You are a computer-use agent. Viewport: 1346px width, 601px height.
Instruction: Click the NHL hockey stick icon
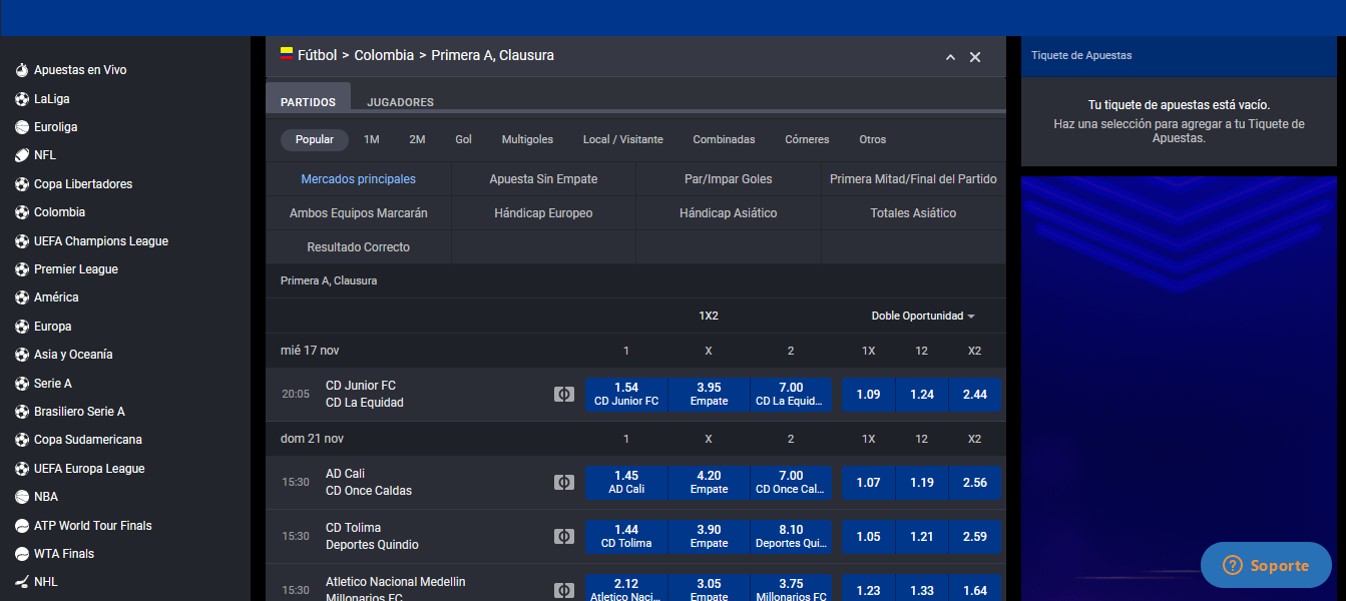(22, 581)
